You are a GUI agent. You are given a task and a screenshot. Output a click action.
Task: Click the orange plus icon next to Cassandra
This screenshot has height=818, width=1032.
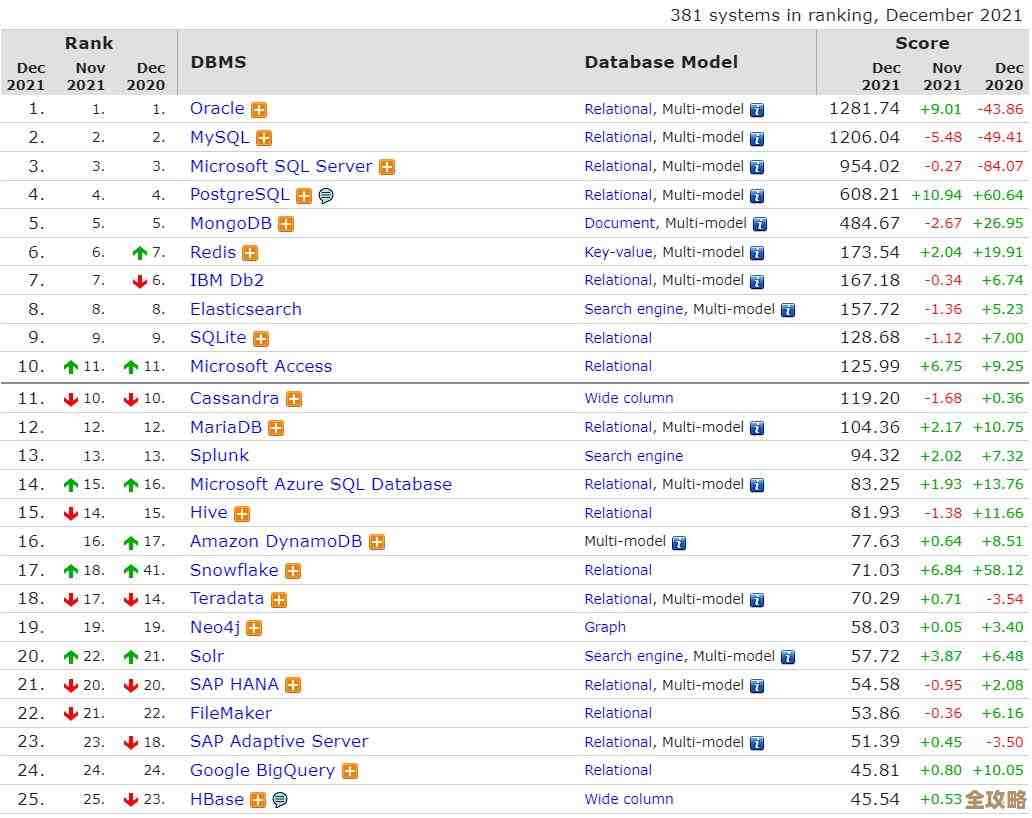point(294,399)
